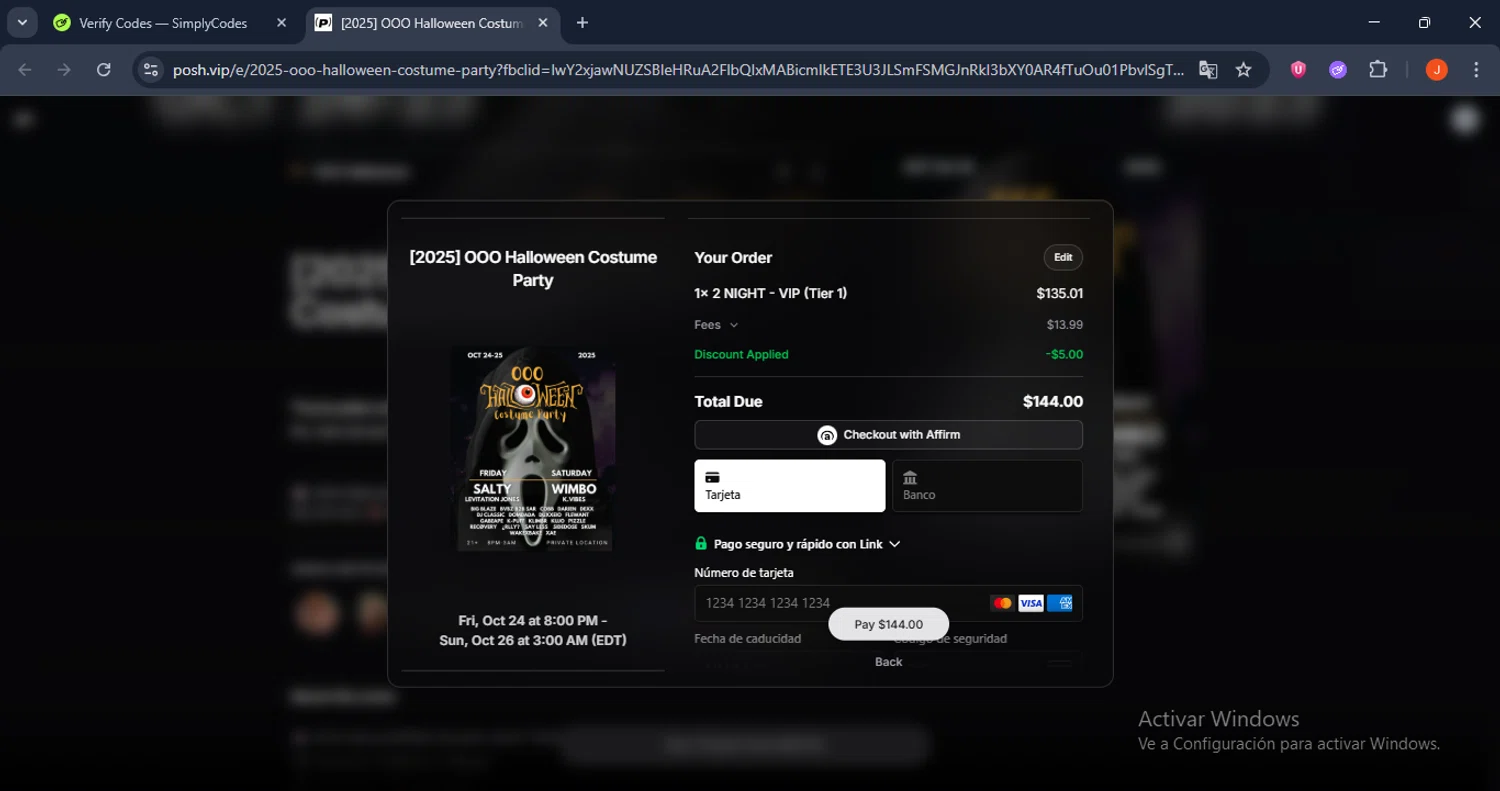Screen dimensions: 1500x791
Task: Click the green lock icon by Link
Action: point(701,543)
